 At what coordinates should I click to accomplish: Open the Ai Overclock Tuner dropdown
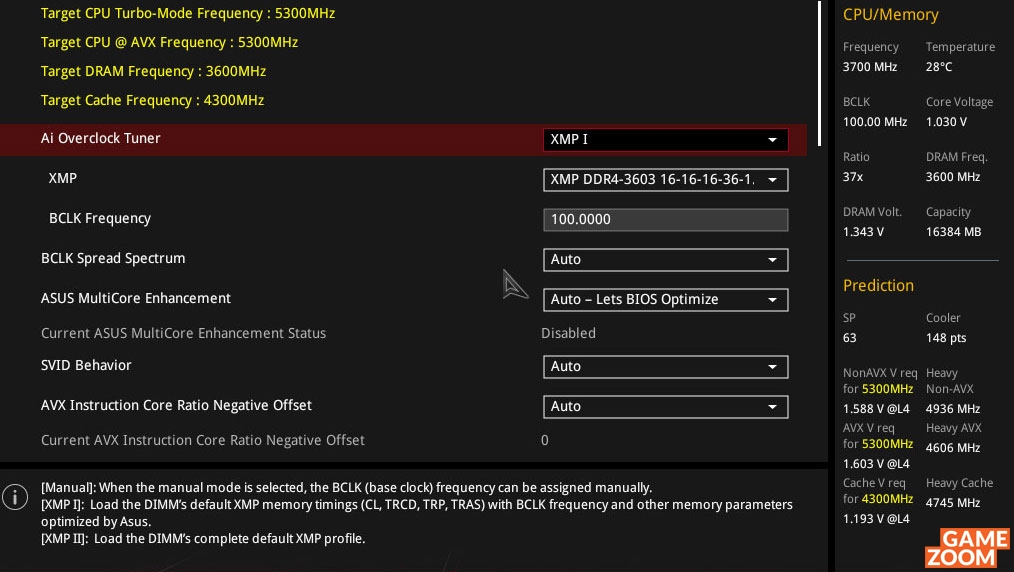click(x=665, y=140)
